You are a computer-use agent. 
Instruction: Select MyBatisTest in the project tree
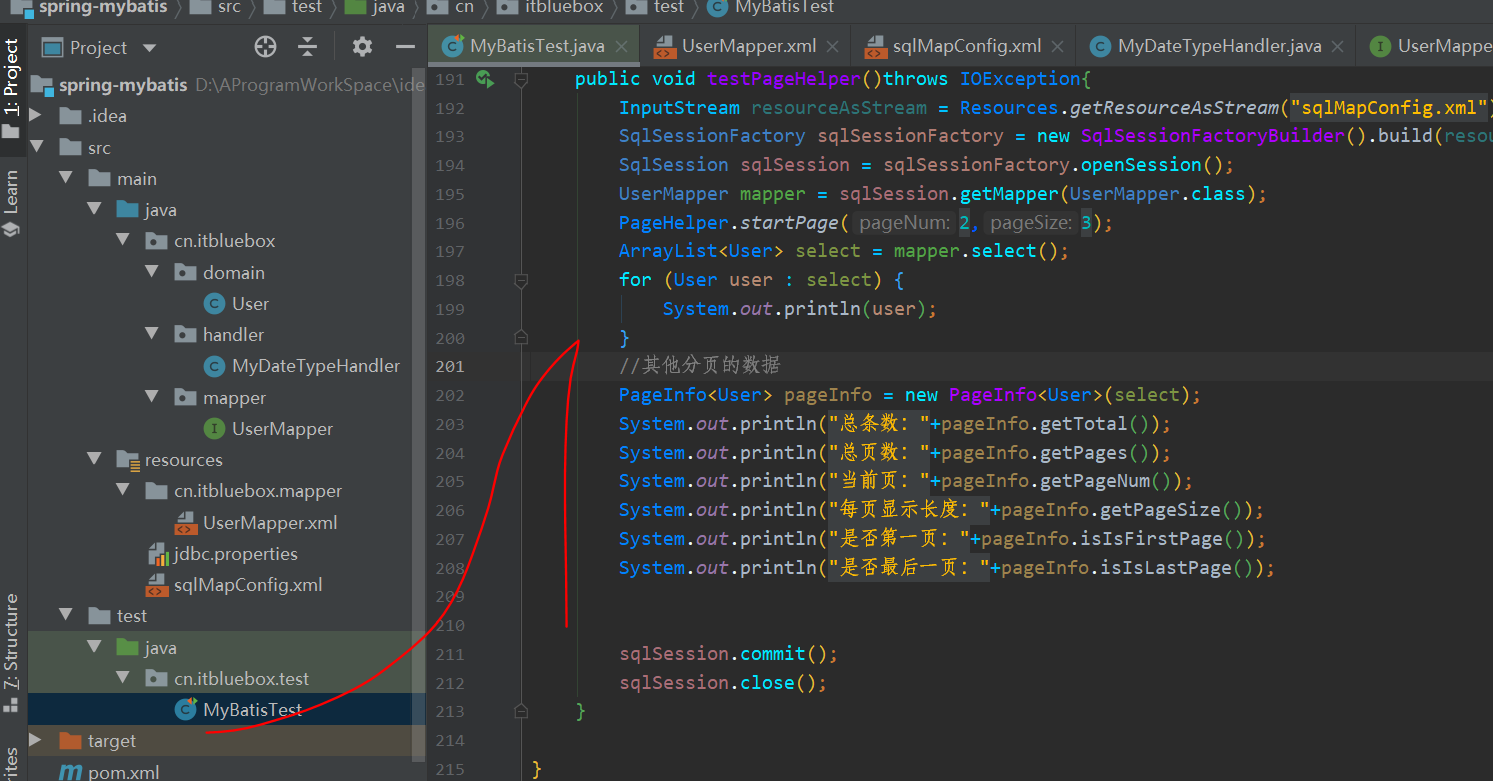252,710
